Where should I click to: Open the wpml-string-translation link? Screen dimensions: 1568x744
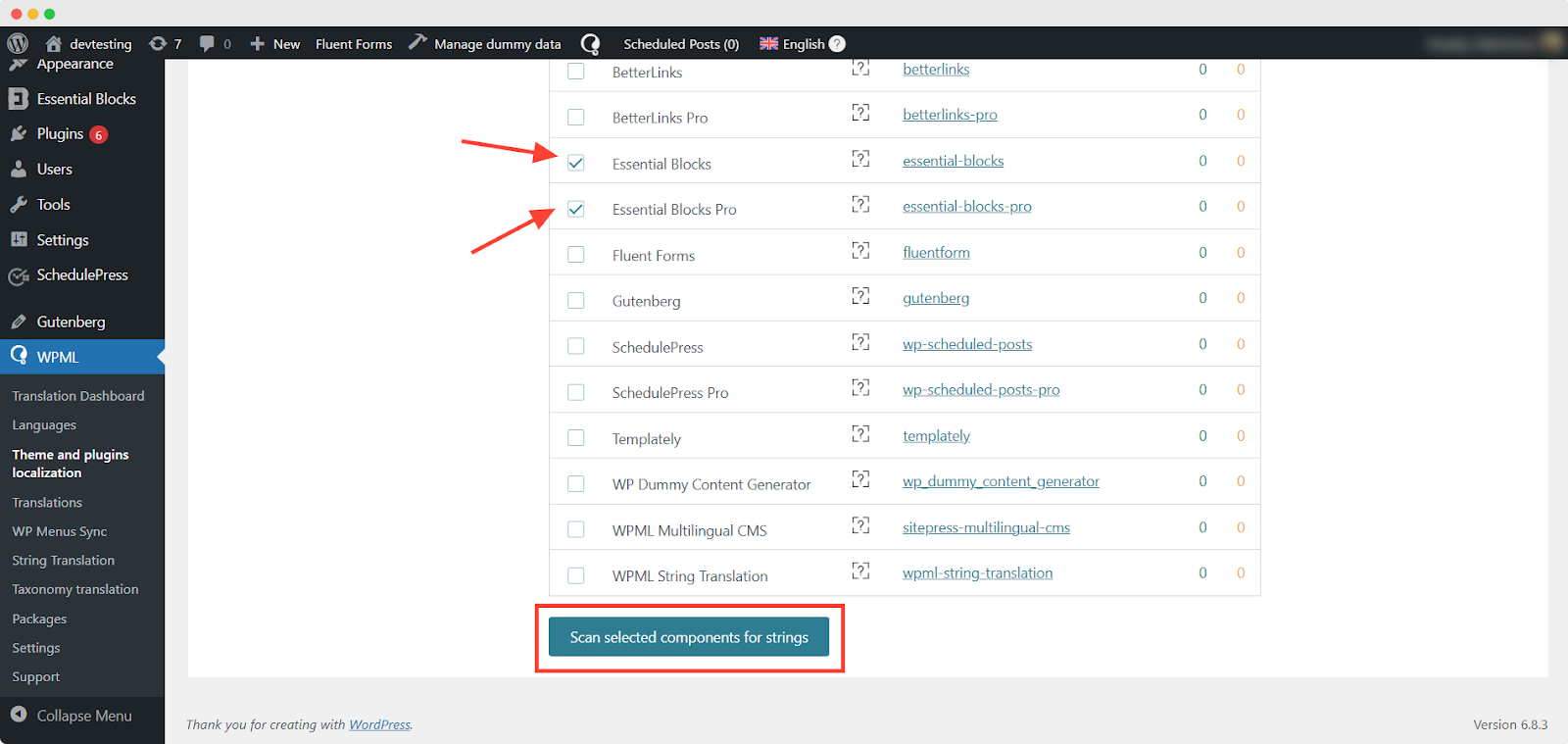click(x=977, y=572)
